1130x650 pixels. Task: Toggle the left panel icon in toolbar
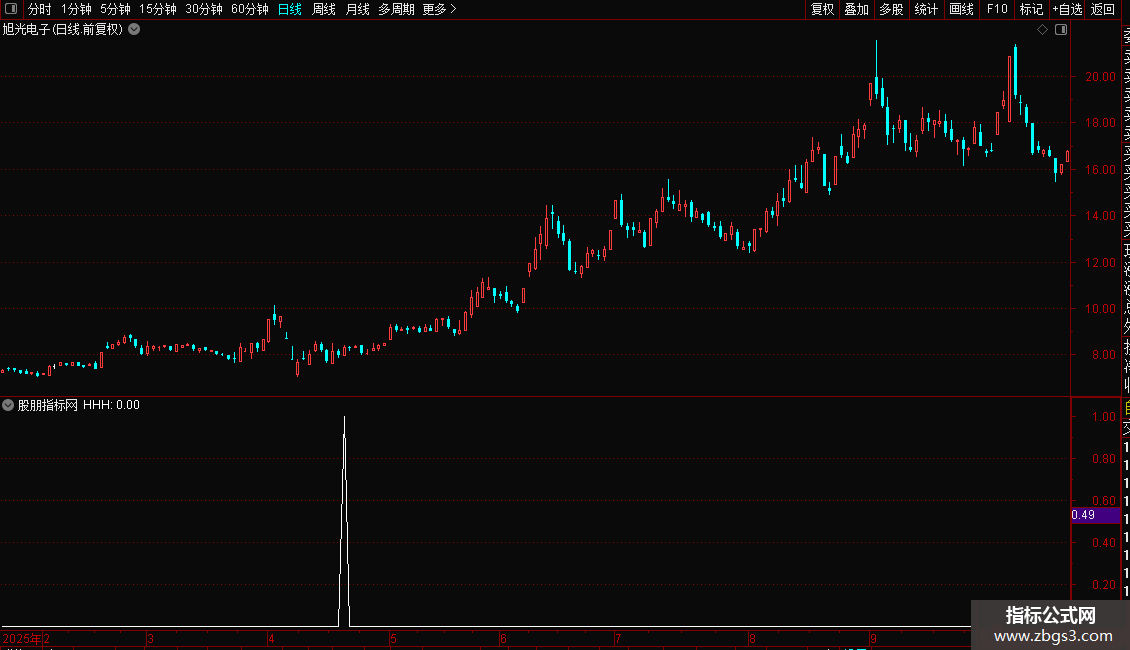11,9
